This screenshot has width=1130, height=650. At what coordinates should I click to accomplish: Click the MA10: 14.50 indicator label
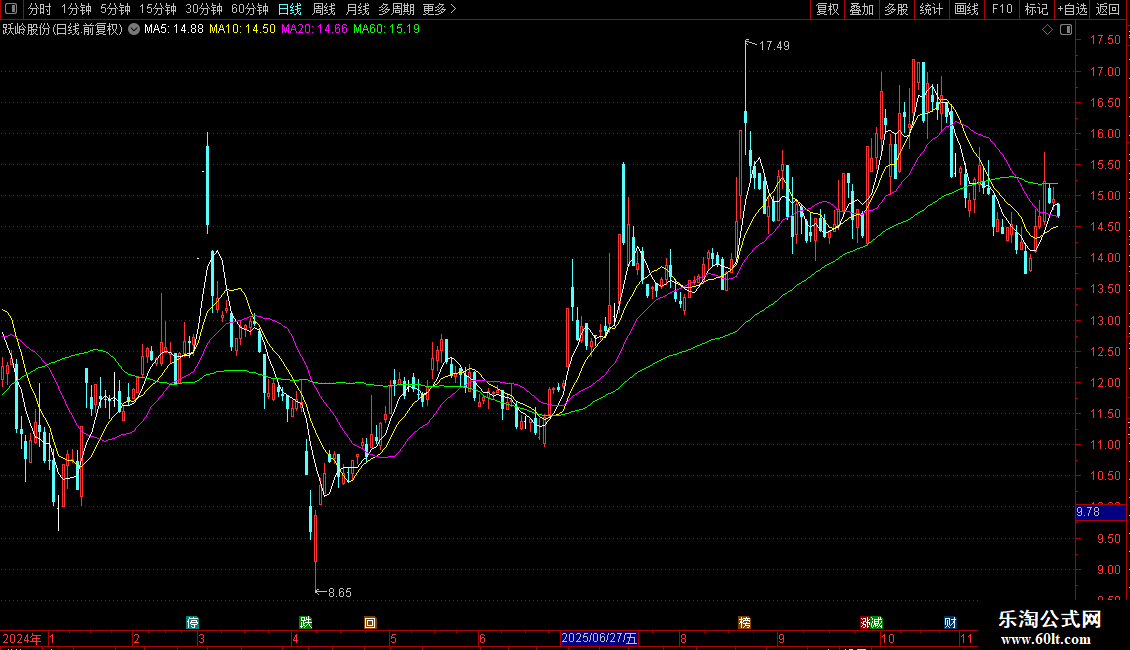click(242, 29)
